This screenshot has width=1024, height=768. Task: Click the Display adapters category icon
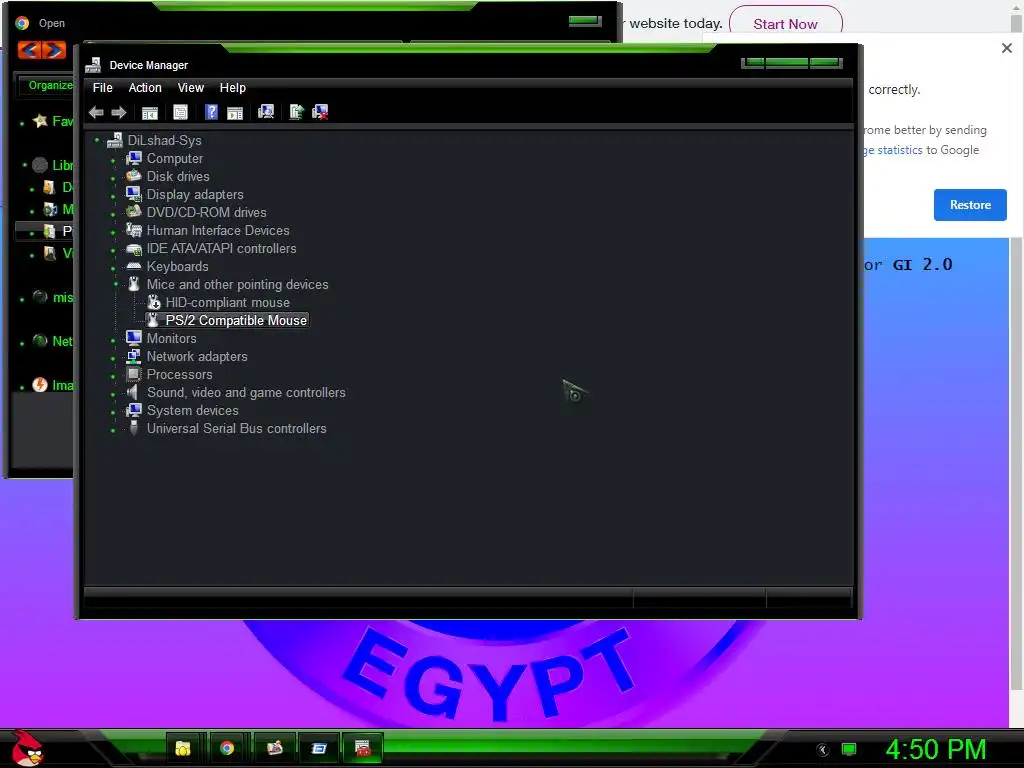134,194
